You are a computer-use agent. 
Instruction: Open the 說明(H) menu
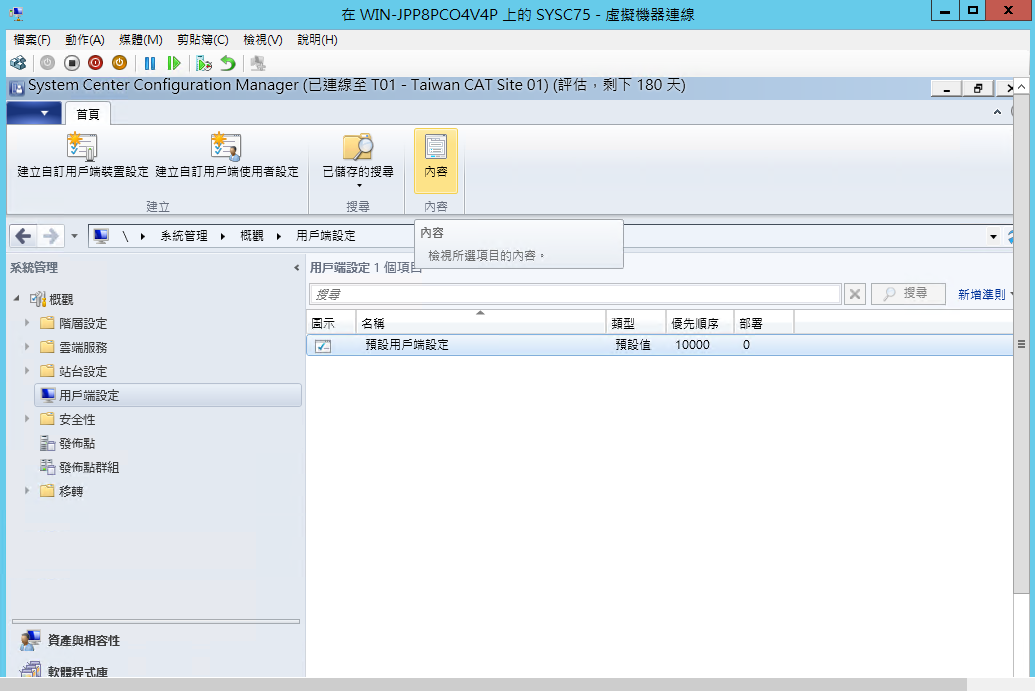pos(317,40)
